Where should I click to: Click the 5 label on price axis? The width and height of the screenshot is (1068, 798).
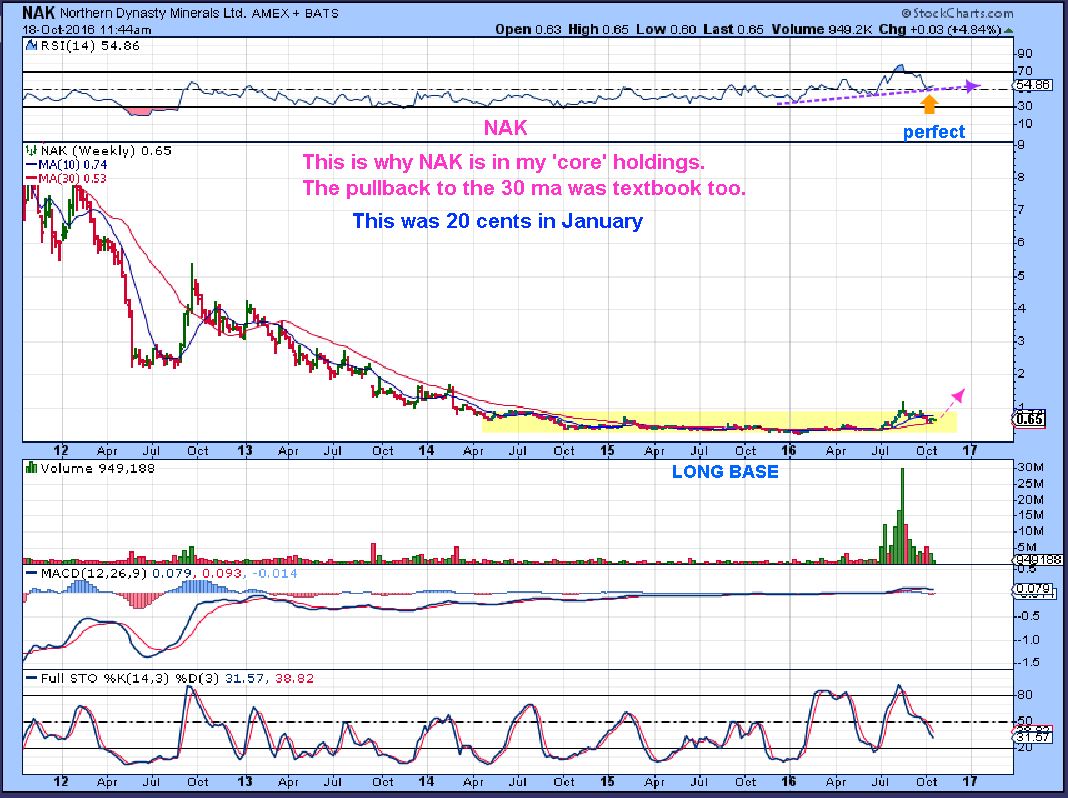1021,276
